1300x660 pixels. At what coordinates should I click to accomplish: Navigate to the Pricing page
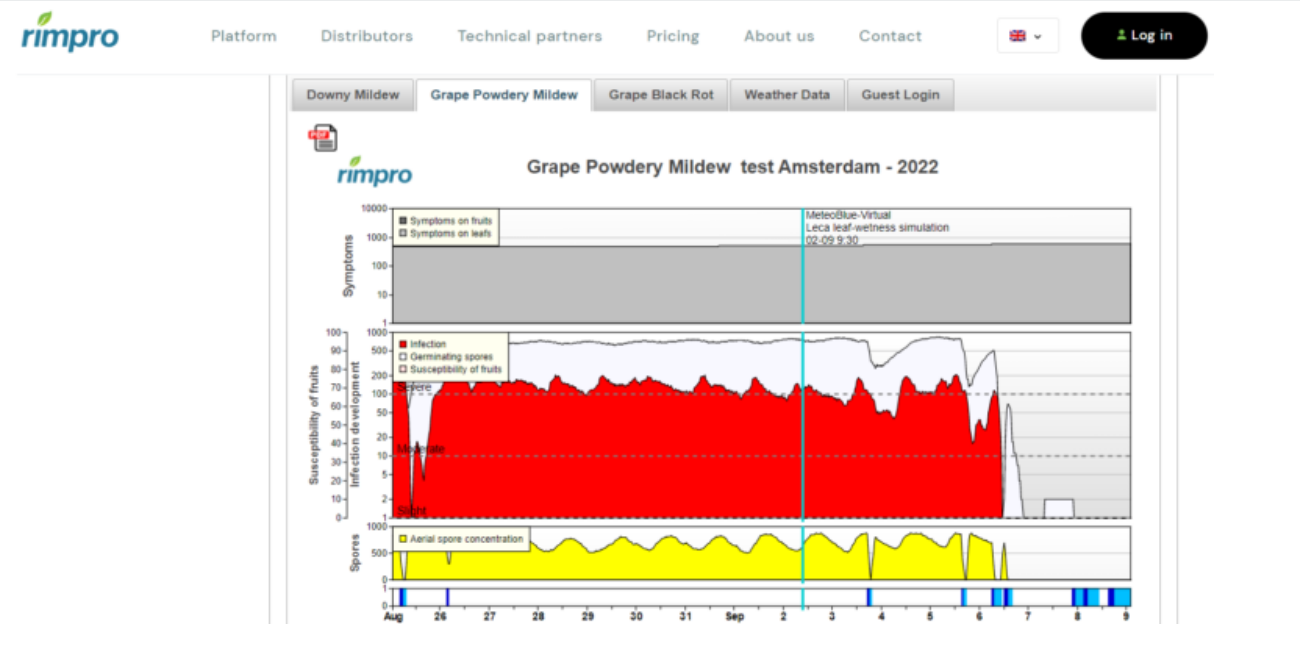click(x=672, y=36)
